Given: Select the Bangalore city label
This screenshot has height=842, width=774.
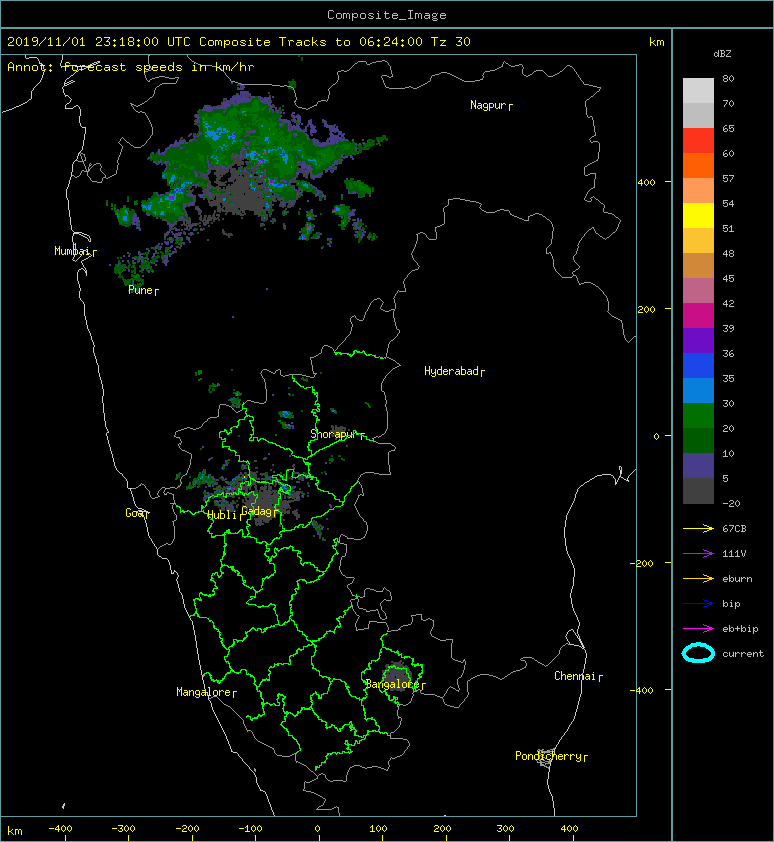Looking at the screenshot, I should click(x=395, y=684).
